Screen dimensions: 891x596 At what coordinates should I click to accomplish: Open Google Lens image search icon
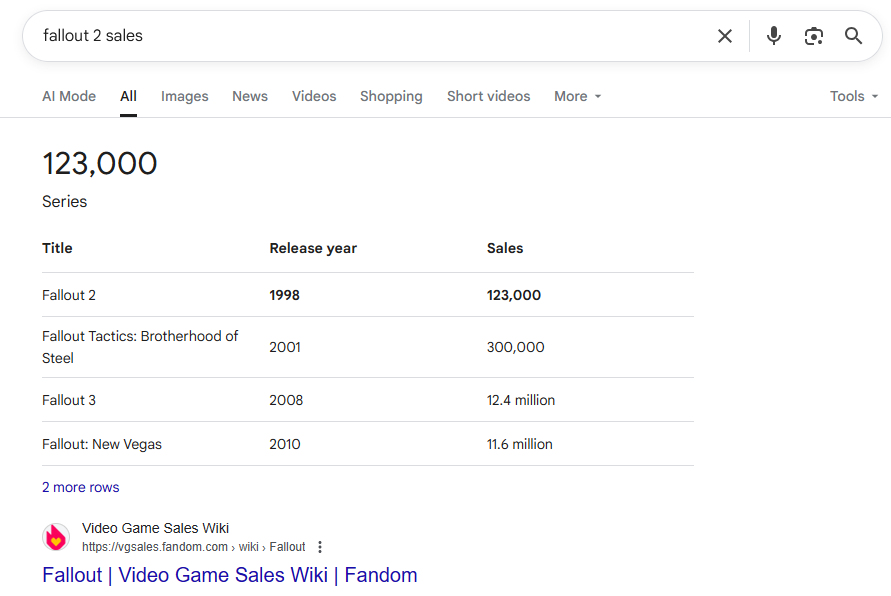point(814,36)
